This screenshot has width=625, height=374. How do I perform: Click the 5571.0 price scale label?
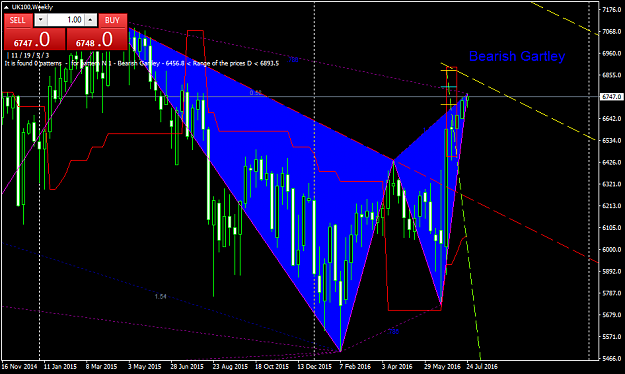(x=611, y=337)
